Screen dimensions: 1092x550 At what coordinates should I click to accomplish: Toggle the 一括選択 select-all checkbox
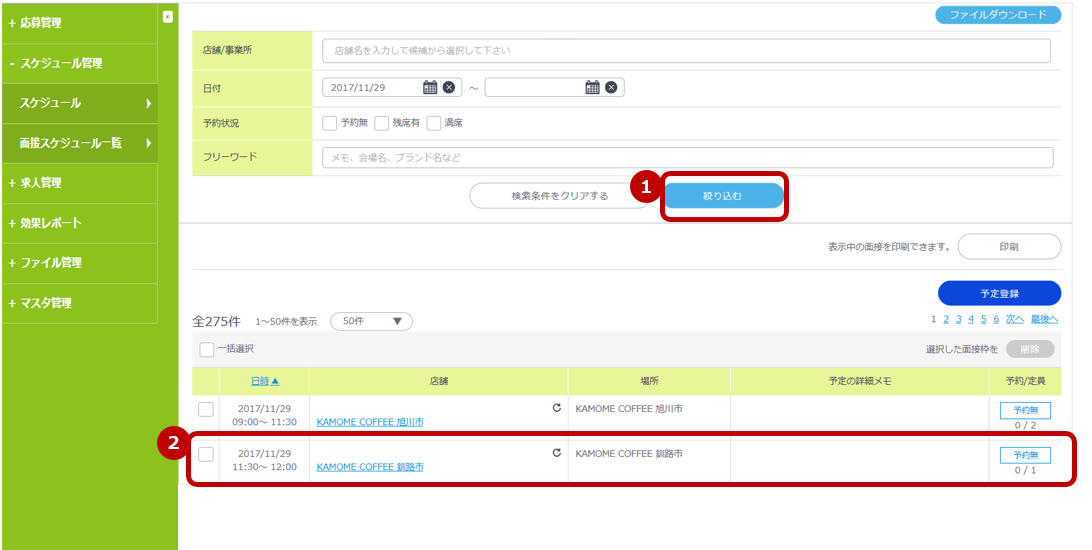click(207, 349)
